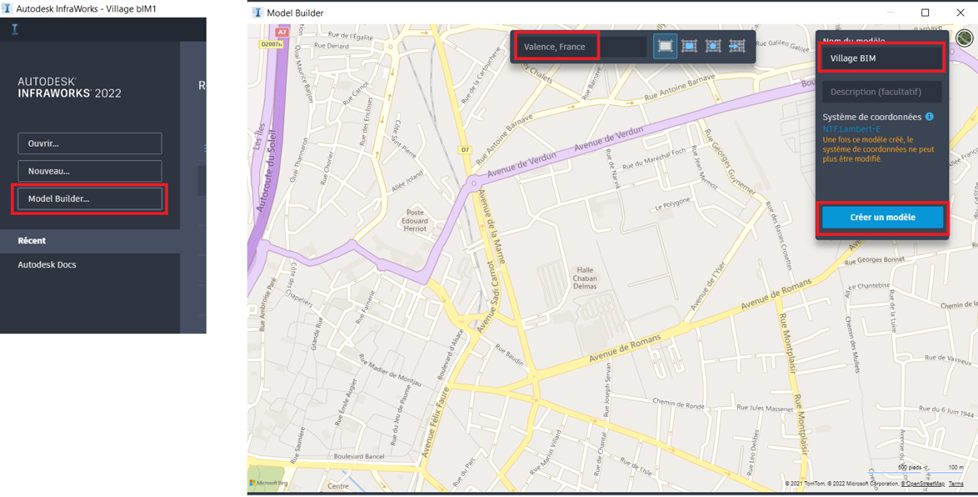Screen dimensions: 978x497
Task: Choose the second area selection tool
Action: click(689, 46)
